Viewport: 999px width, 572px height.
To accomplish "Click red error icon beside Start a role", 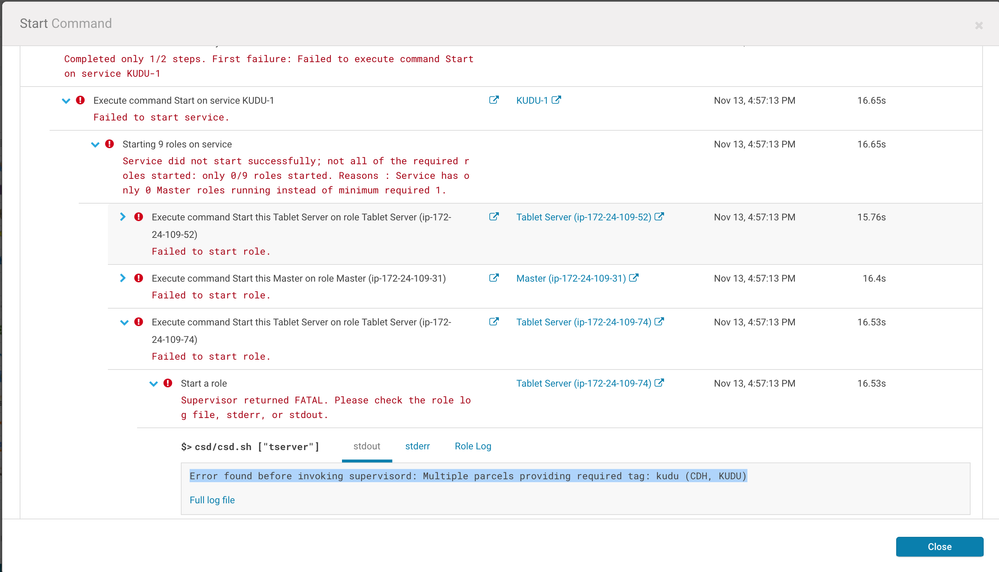I will click(168, 383).
